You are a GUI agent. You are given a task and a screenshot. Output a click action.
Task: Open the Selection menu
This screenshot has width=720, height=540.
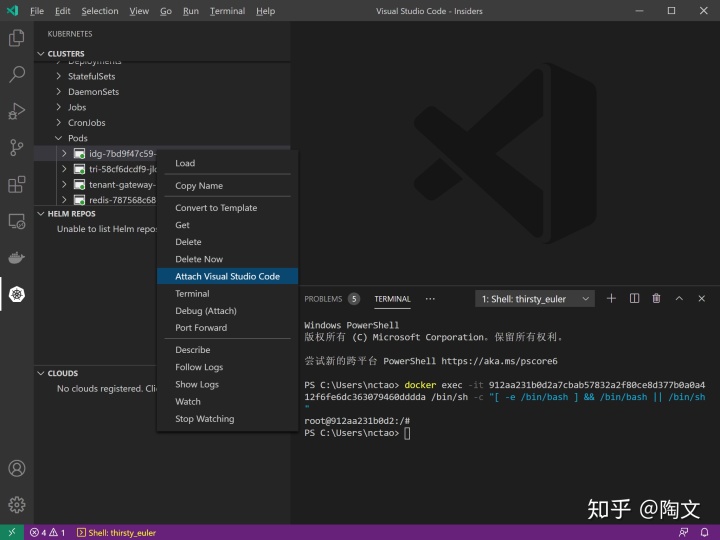click(x=100, y=11)
